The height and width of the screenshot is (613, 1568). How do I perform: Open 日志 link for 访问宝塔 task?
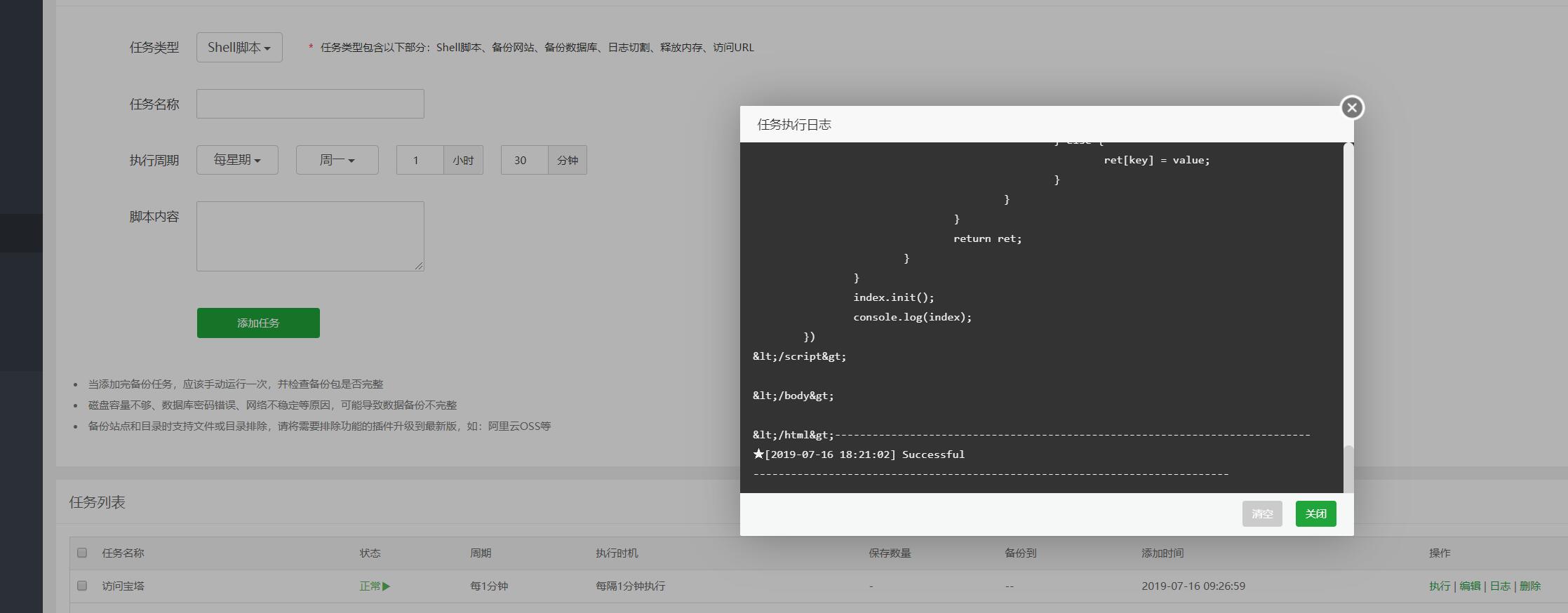pos(1500,586)
